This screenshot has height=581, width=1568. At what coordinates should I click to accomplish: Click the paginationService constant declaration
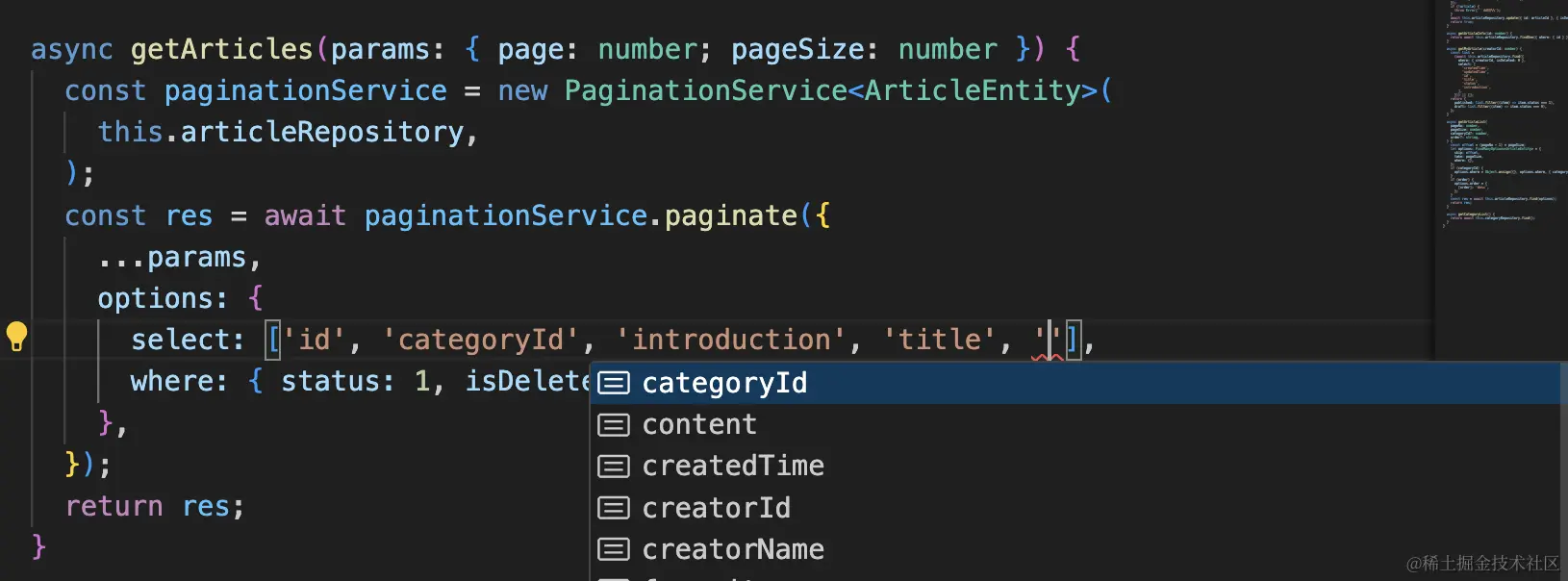305,90
